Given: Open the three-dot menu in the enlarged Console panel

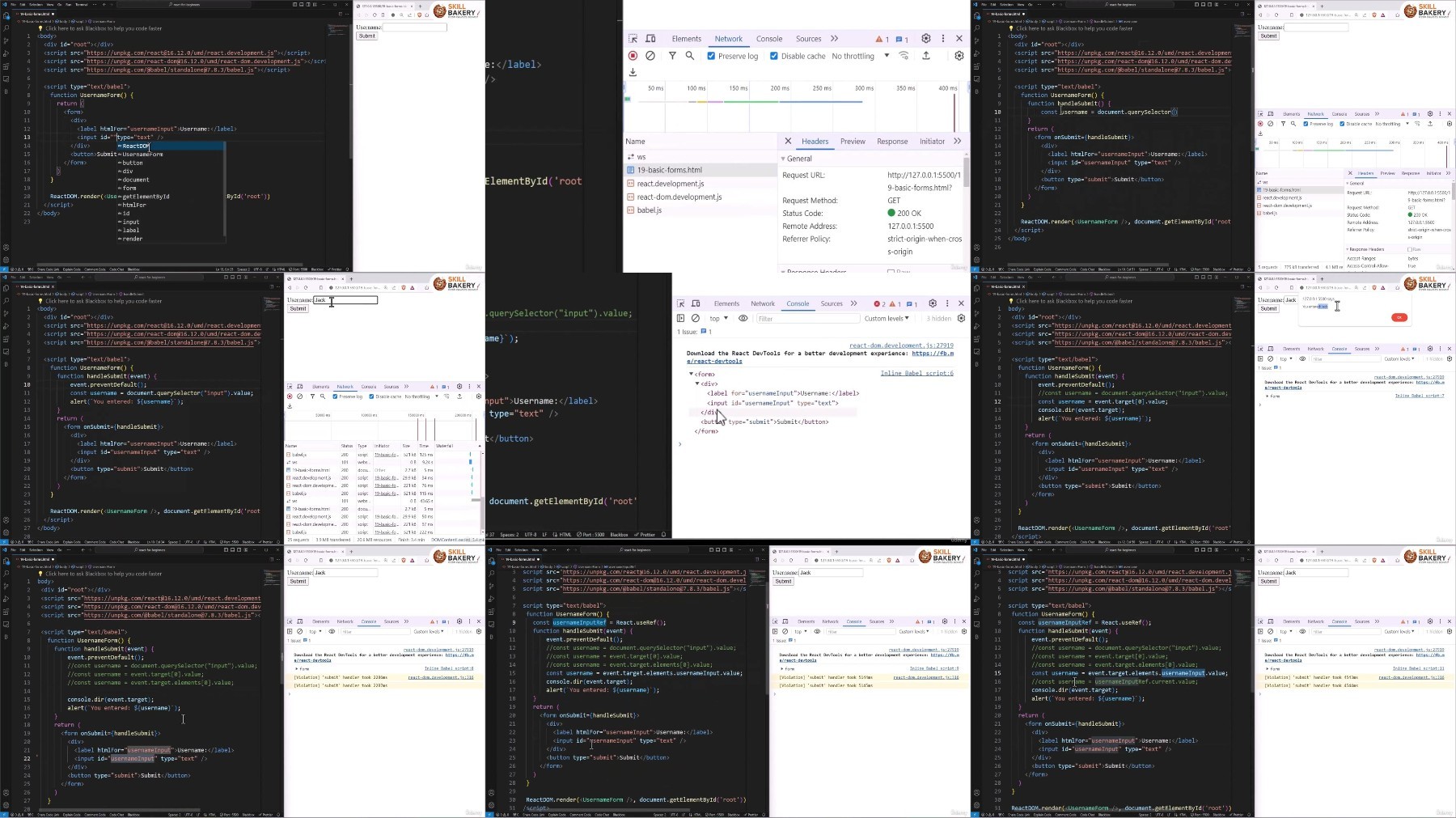Looking at the screenshot, I should coord(947,303).
